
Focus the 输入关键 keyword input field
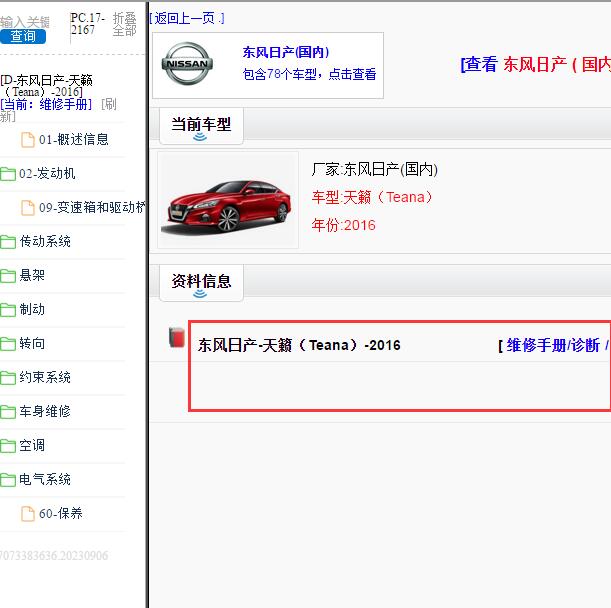25,22
